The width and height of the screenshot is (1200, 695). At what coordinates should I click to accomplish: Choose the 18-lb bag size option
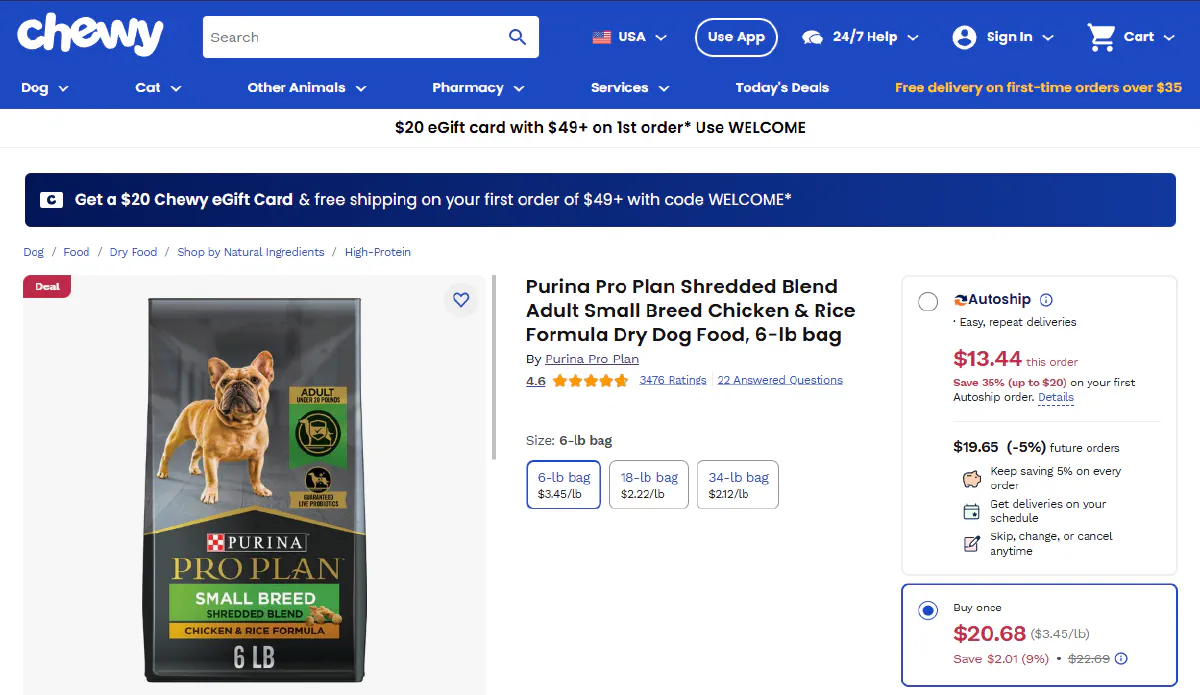click(x=649, y=485)
